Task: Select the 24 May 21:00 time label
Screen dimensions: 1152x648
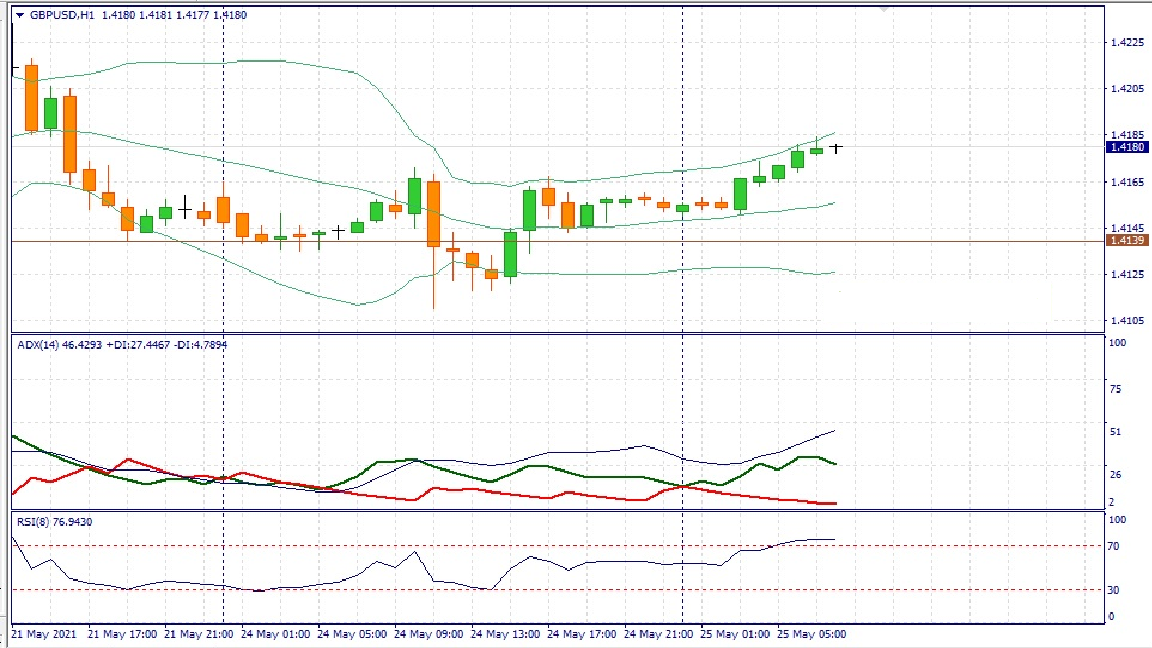Action: [659, 634]
